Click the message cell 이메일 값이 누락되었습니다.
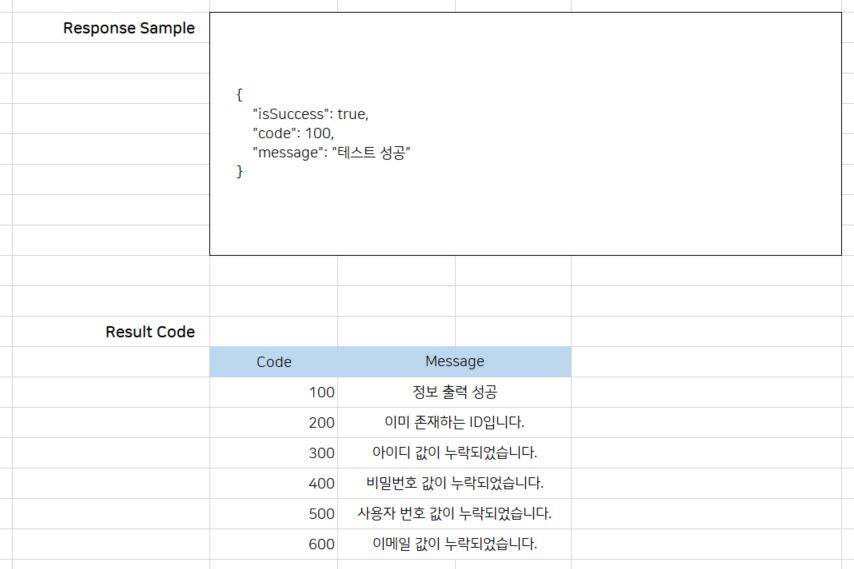Image resolution: width=854 pixels, height=569 pixels. [x=454, y=544]
